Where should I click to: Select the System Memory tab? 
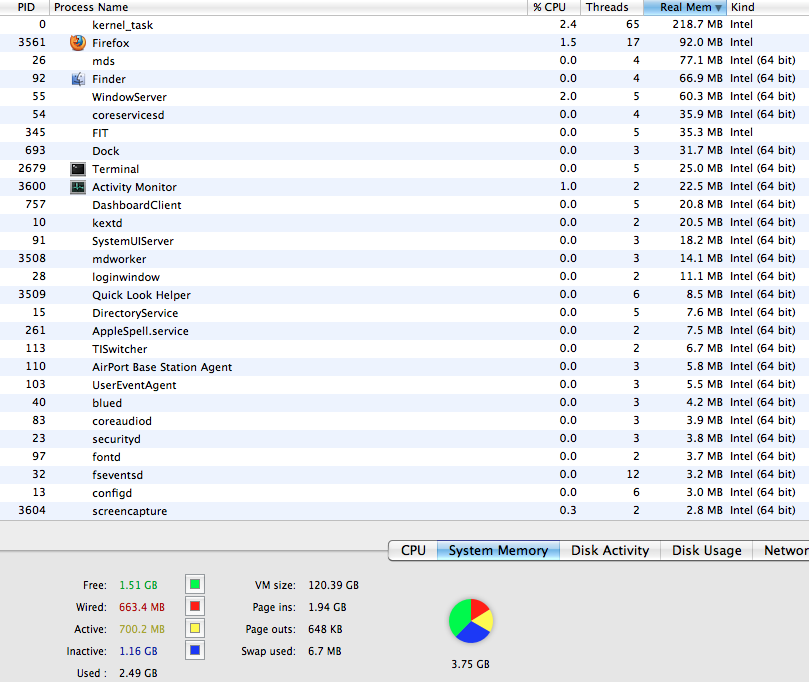[x=498, y=550]
